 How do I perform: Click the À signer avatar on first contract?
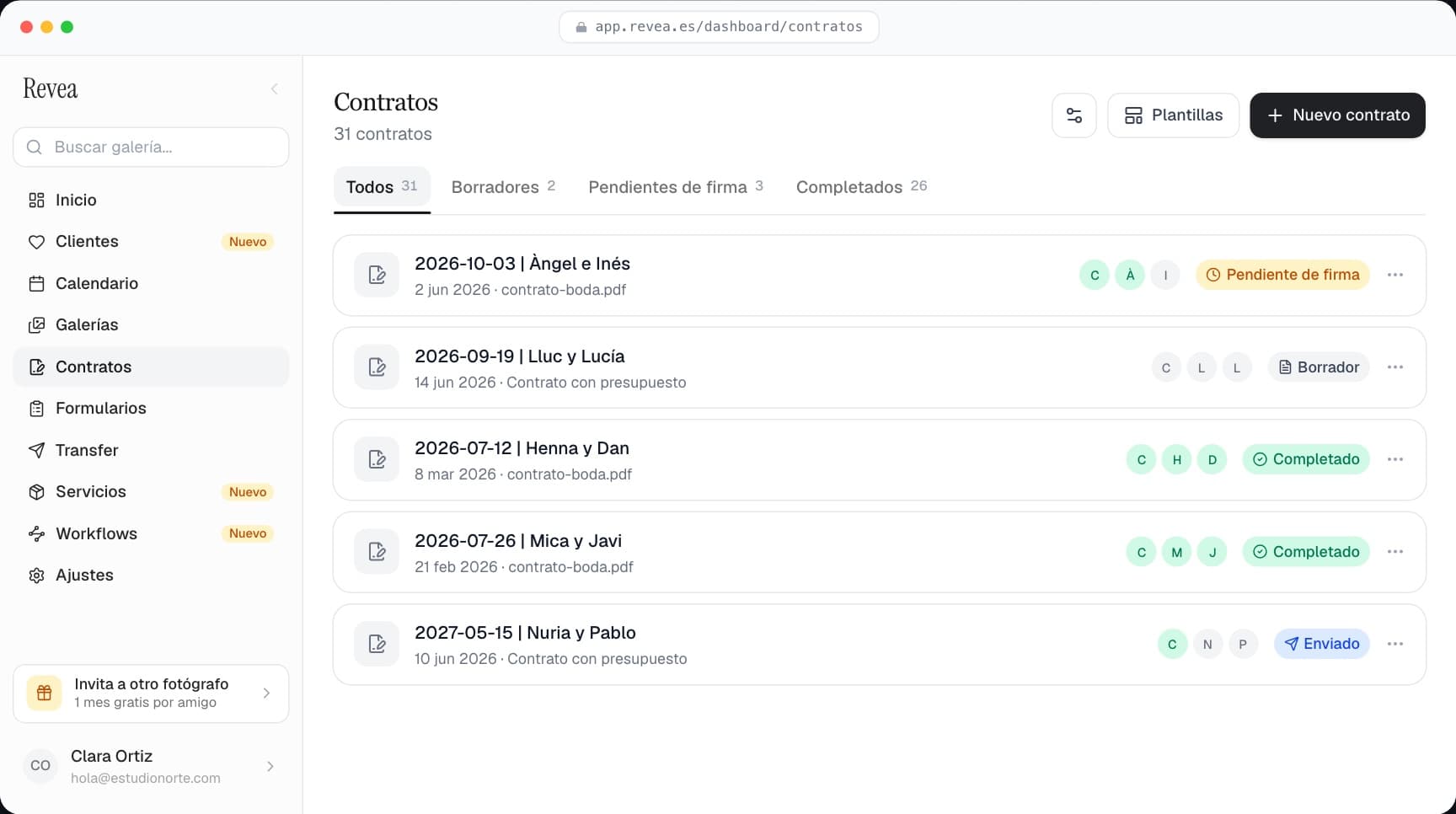pyautogui.click(x=1130, y=275)
